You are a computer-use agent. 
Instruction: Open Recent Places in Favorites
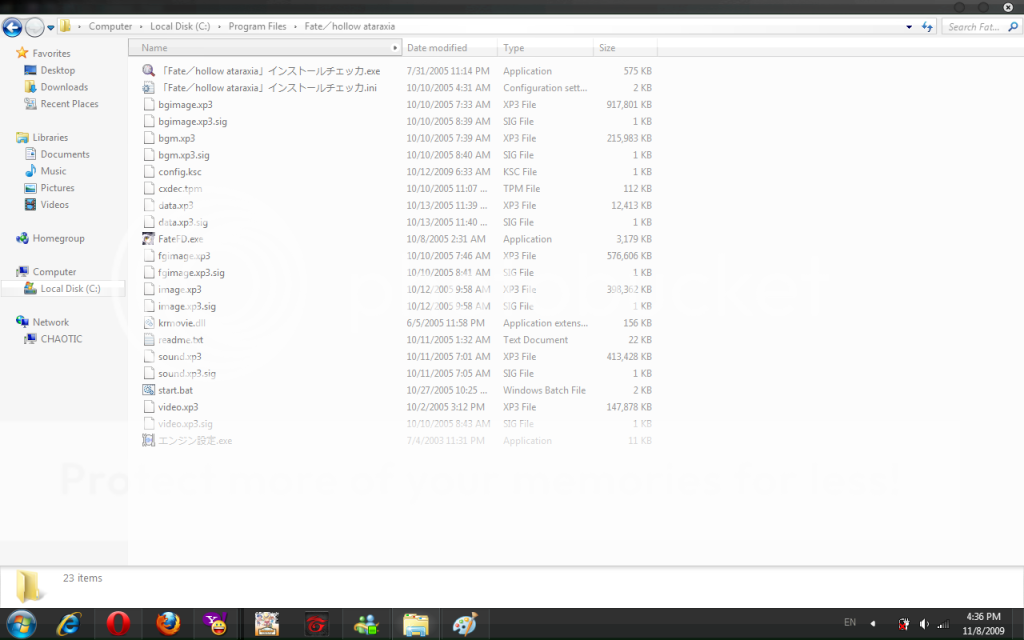tap(69, 104)
